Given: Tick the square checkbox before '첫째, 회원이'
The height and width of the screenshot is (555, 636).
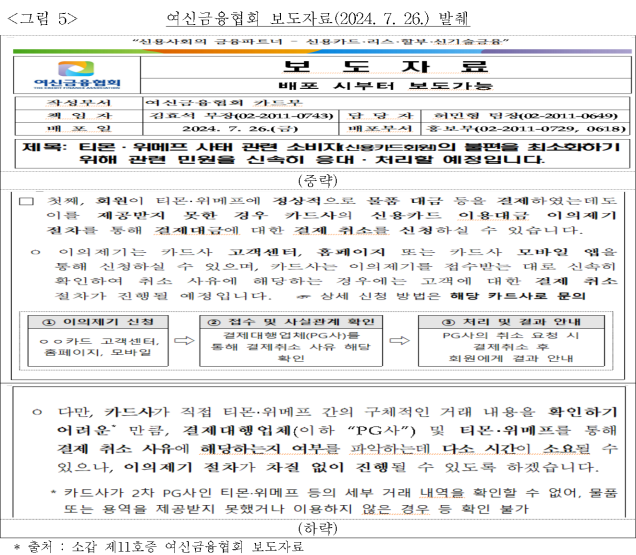Looking at the screenshot, I should [x=26, y=201].
